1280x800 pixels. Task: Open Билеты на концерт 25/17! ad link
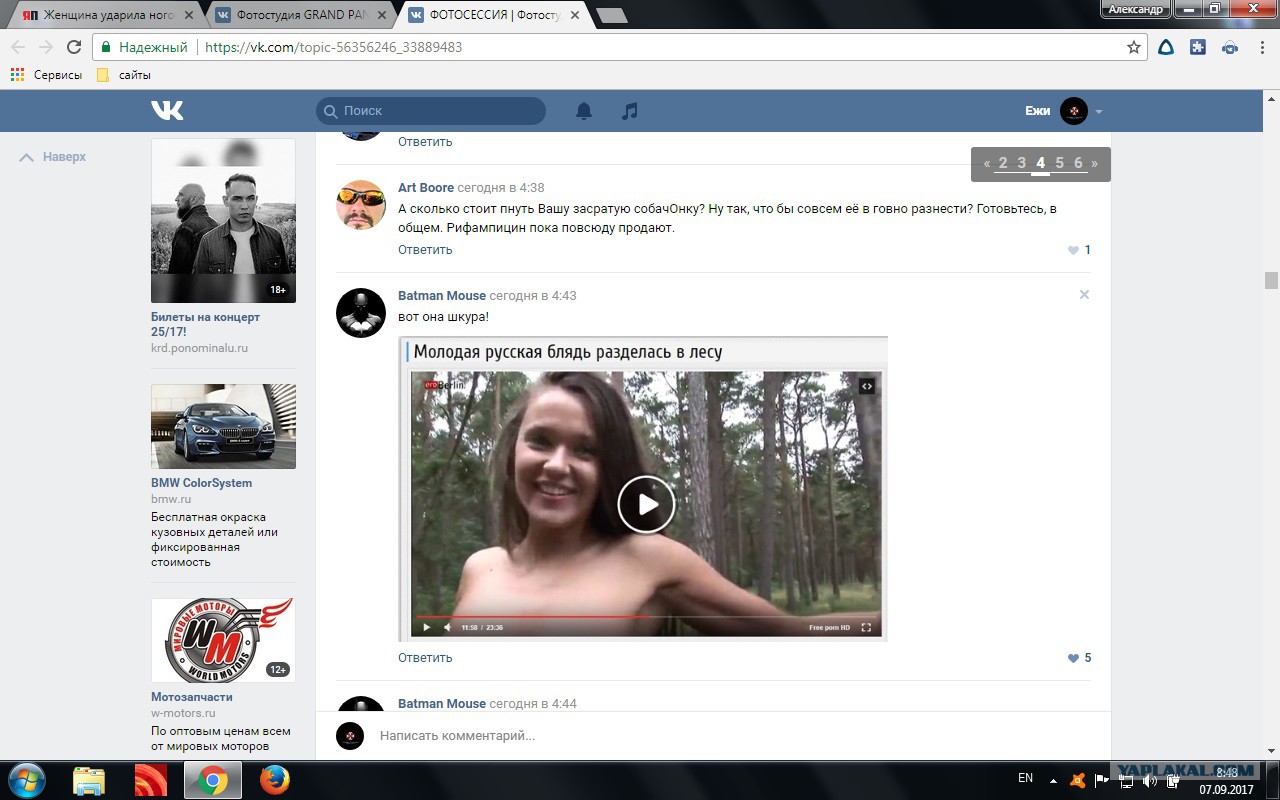[x=205, y=324]
